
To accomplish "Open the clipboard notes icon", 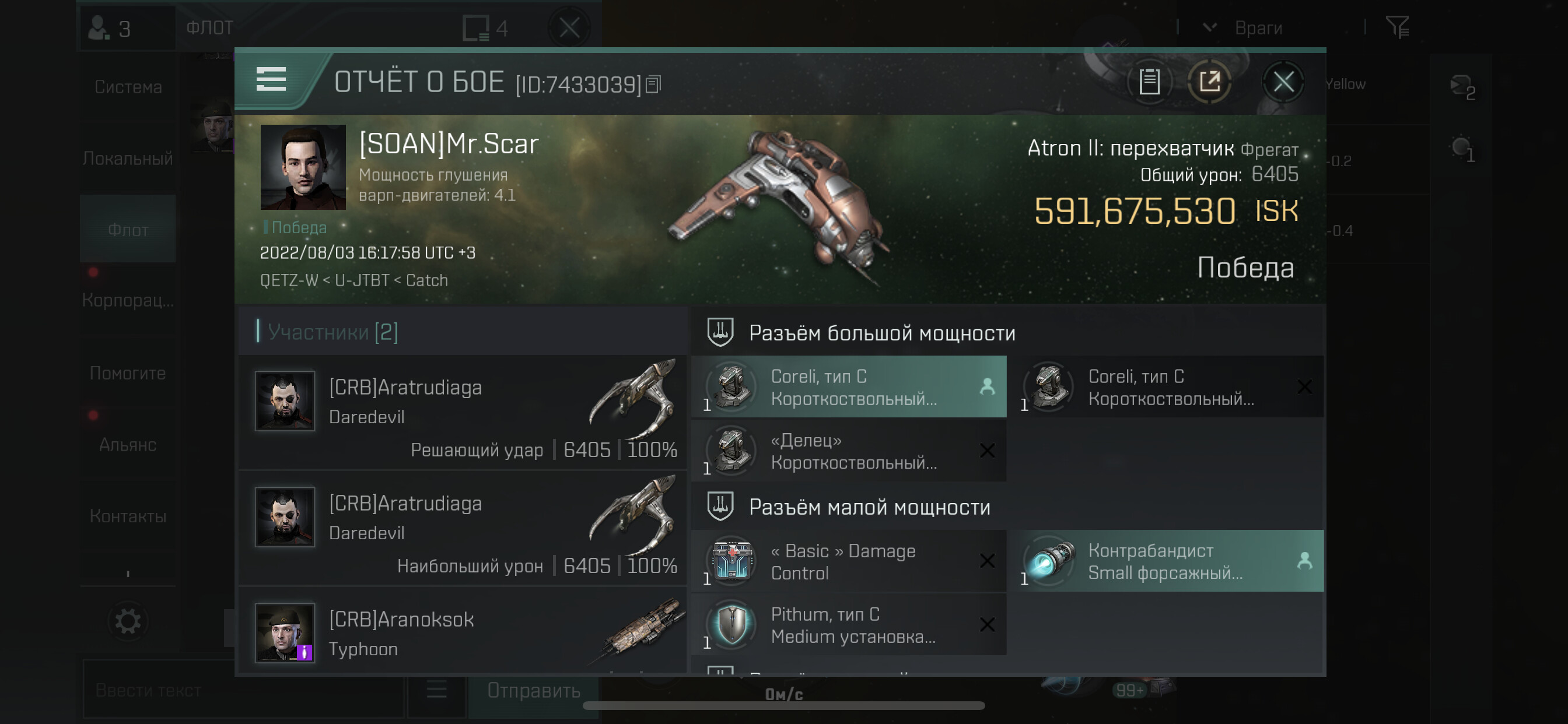I will (1149, 82).
